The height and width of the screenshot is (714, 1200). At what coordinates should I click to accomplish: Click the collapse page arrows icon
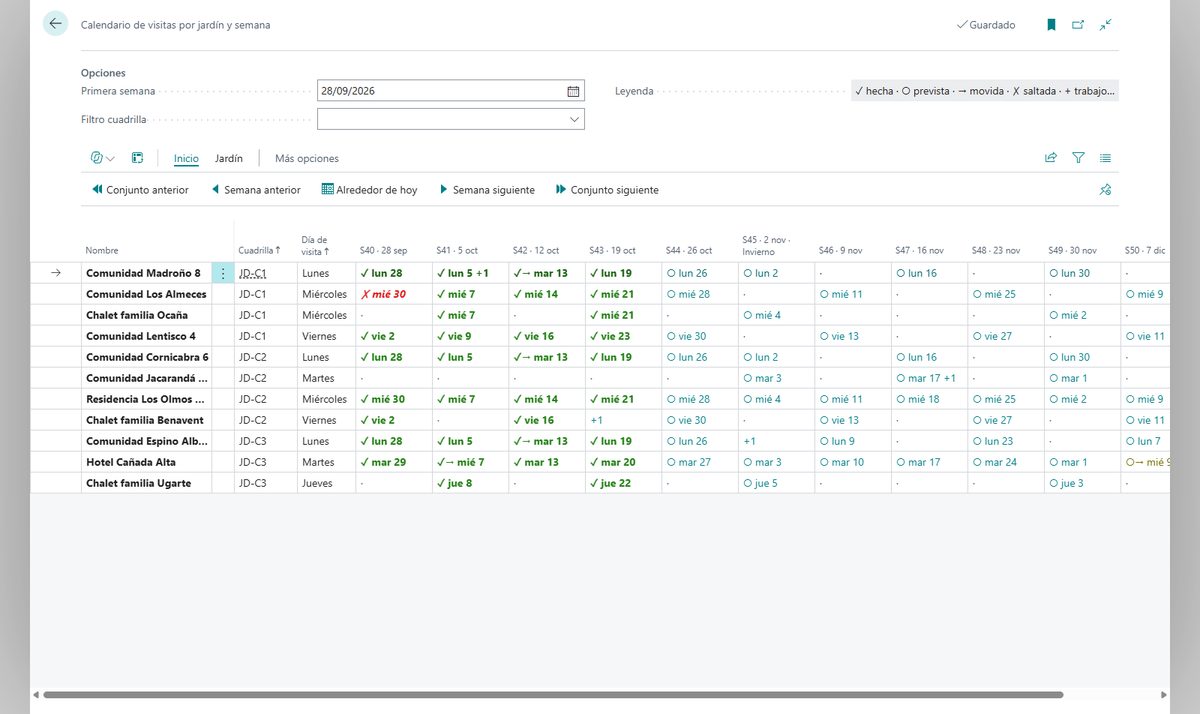point(1105,25)
